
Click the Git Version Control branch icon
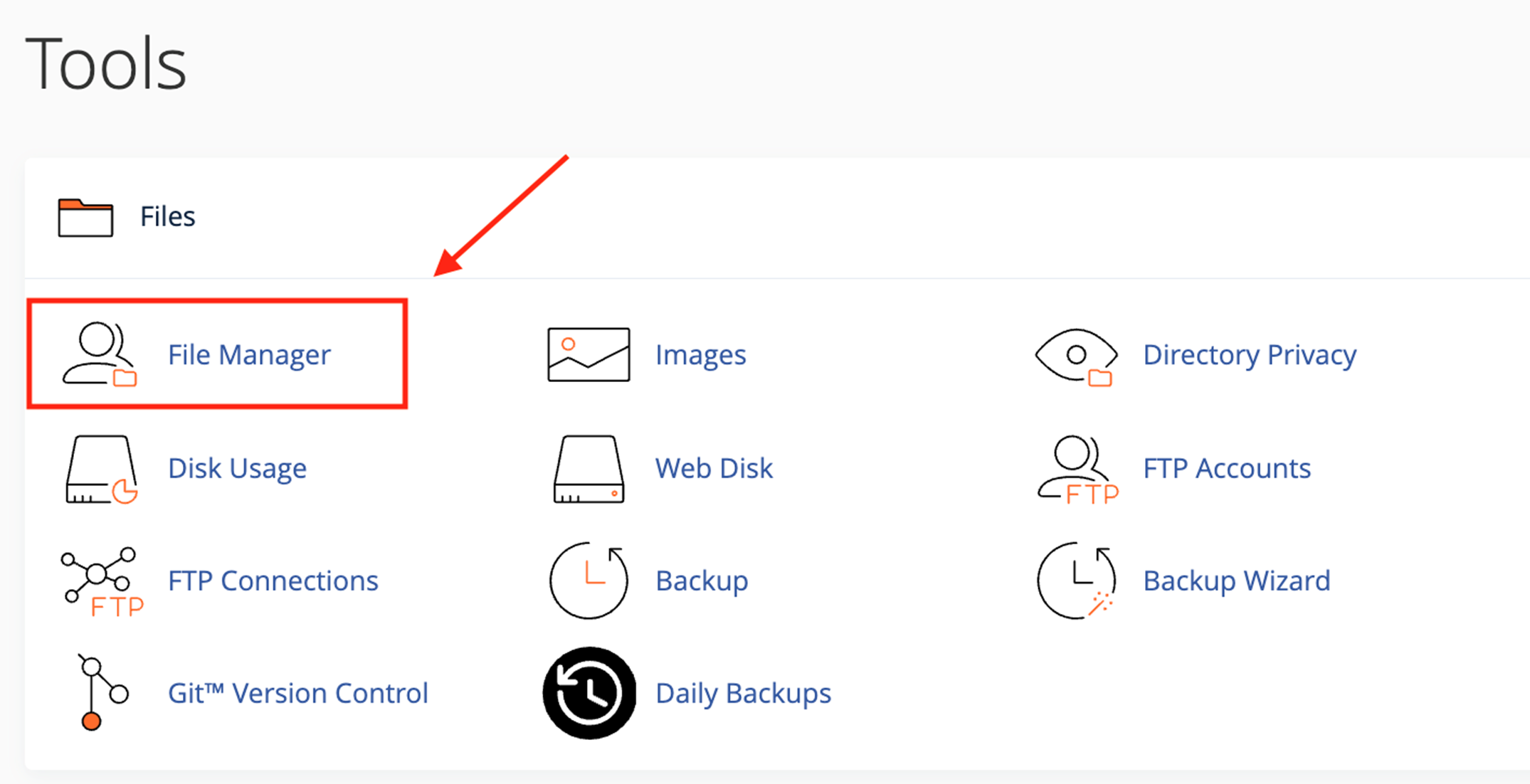100,693
